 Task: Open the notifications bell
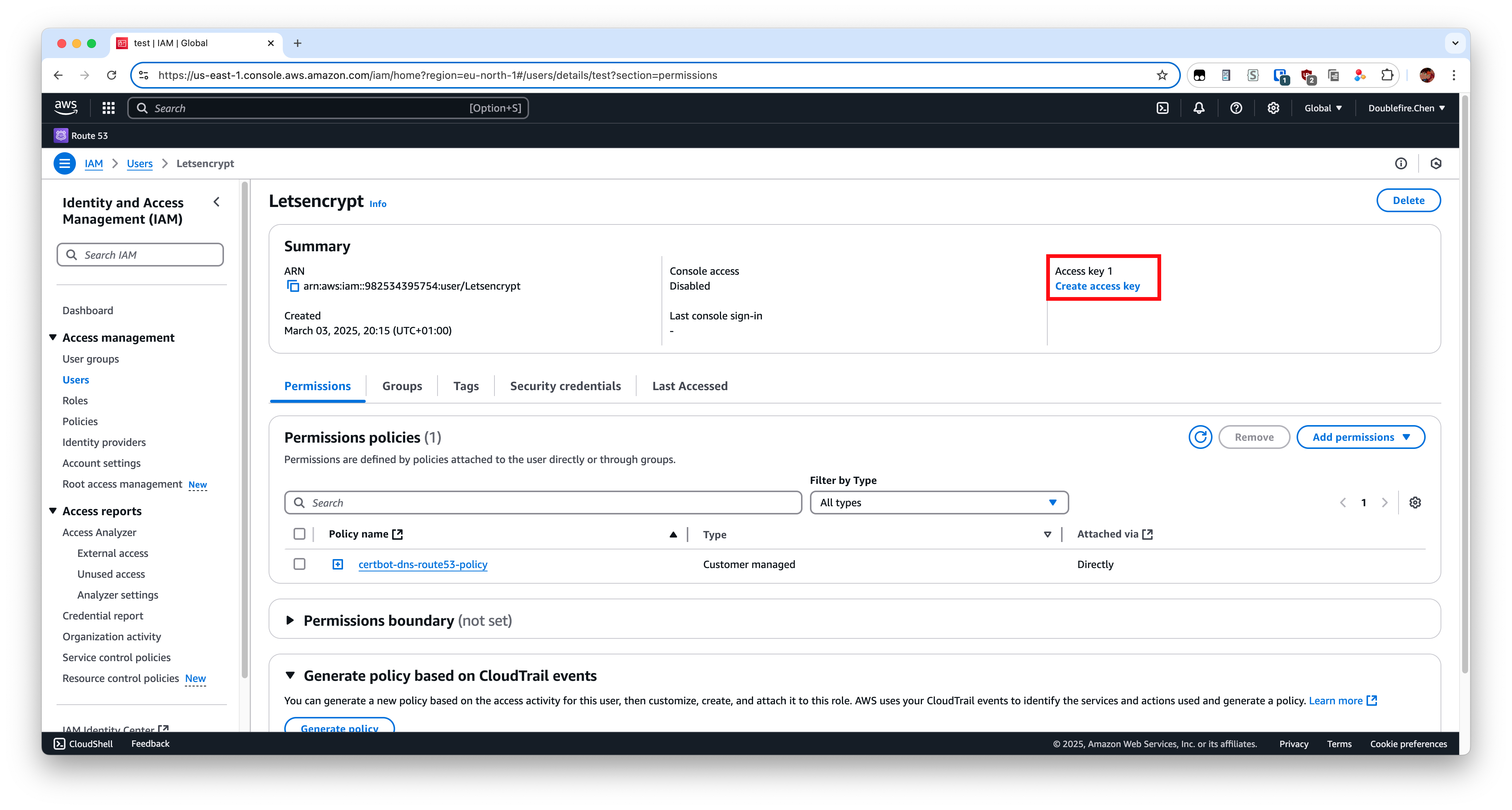(1199, 108)
